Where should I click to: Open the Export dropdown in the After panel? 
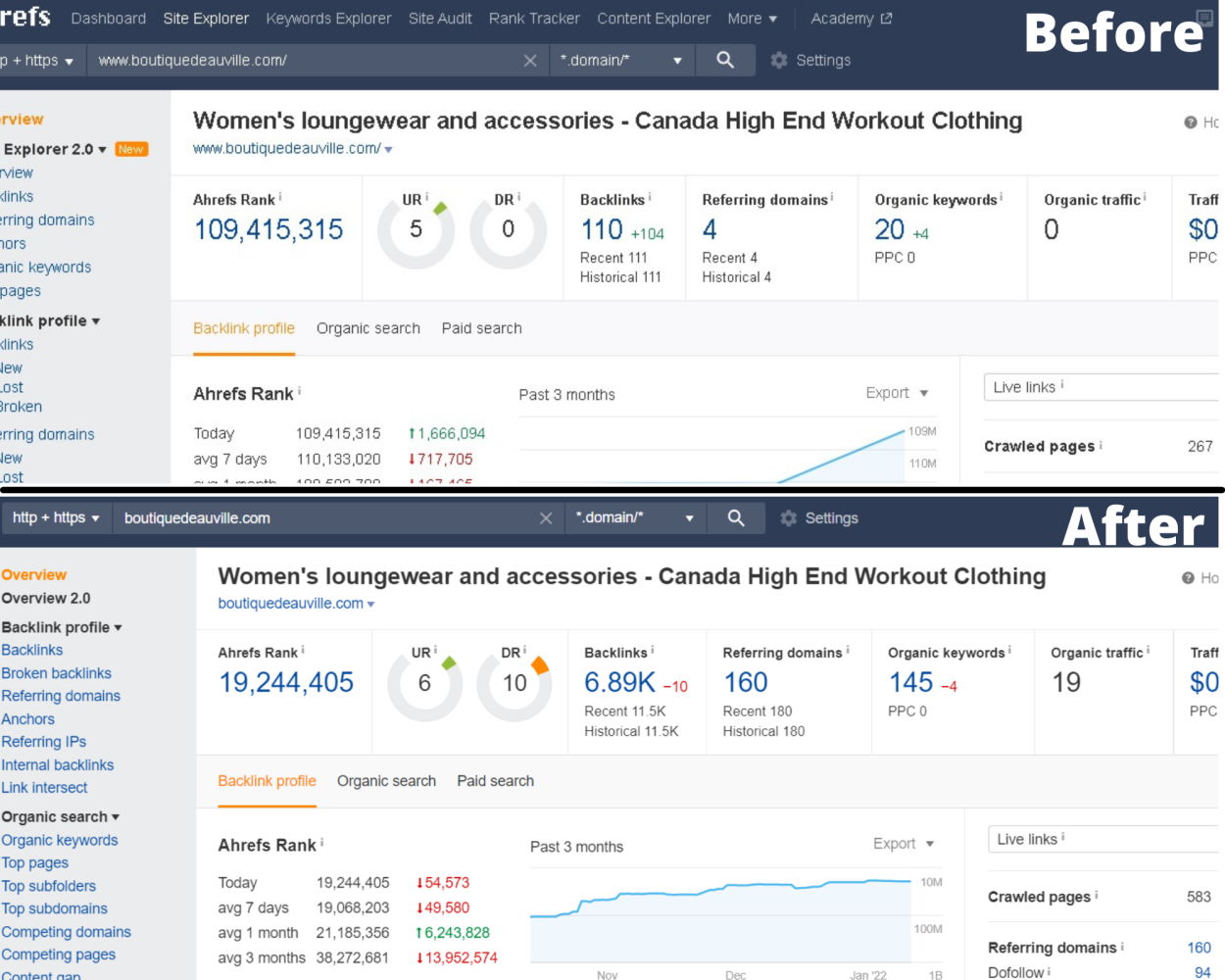click(904, 843)
